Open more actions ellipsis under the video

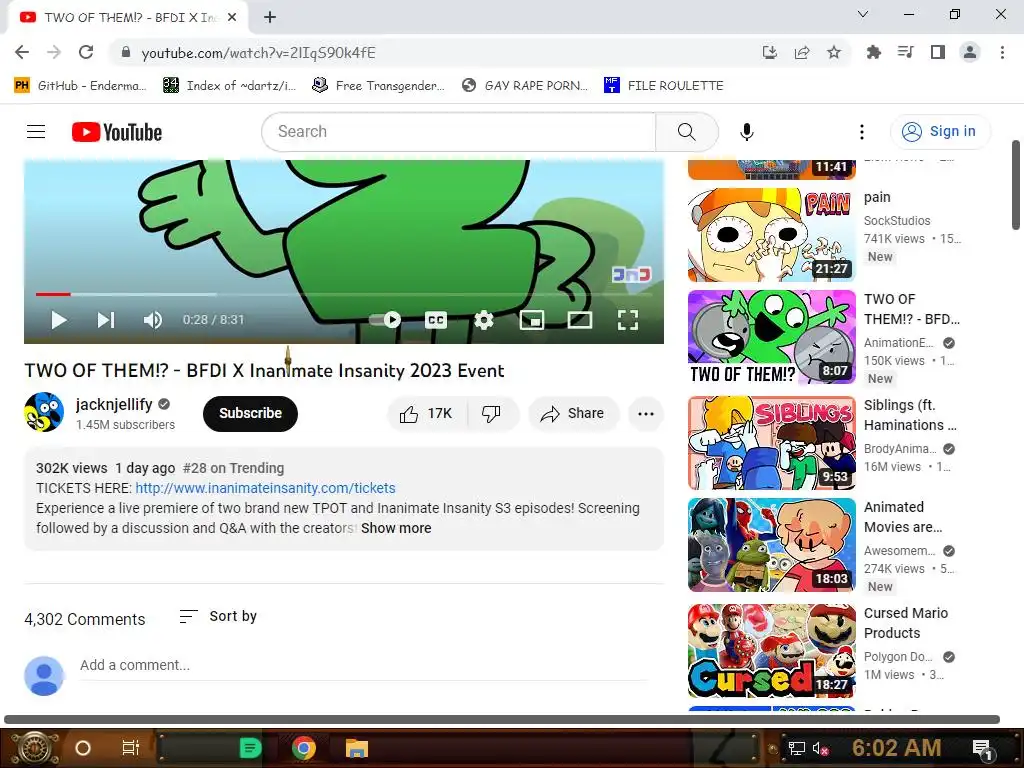(646, 413)
